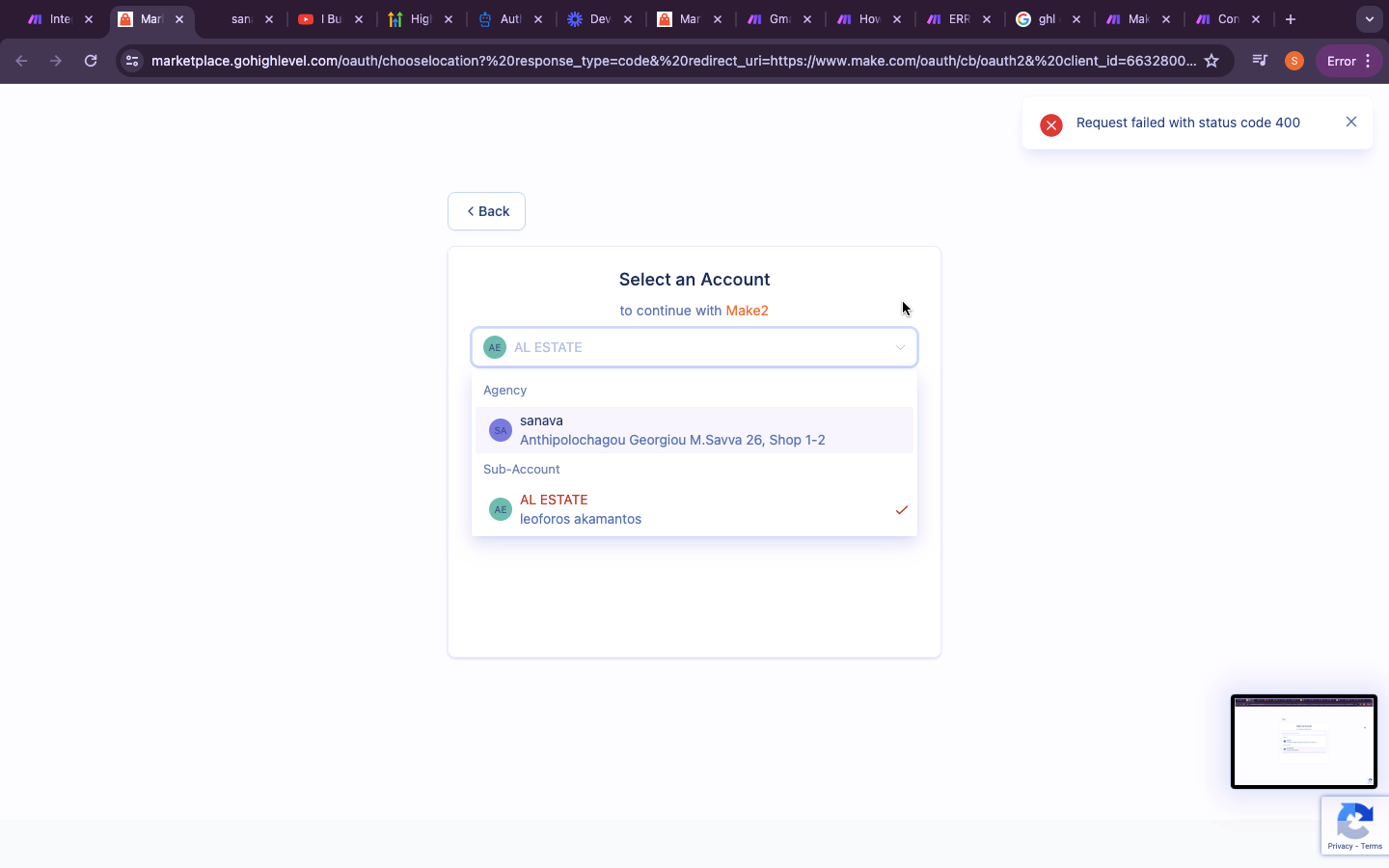Close the 'Inte' Make tab

click(x=89, y=19)
